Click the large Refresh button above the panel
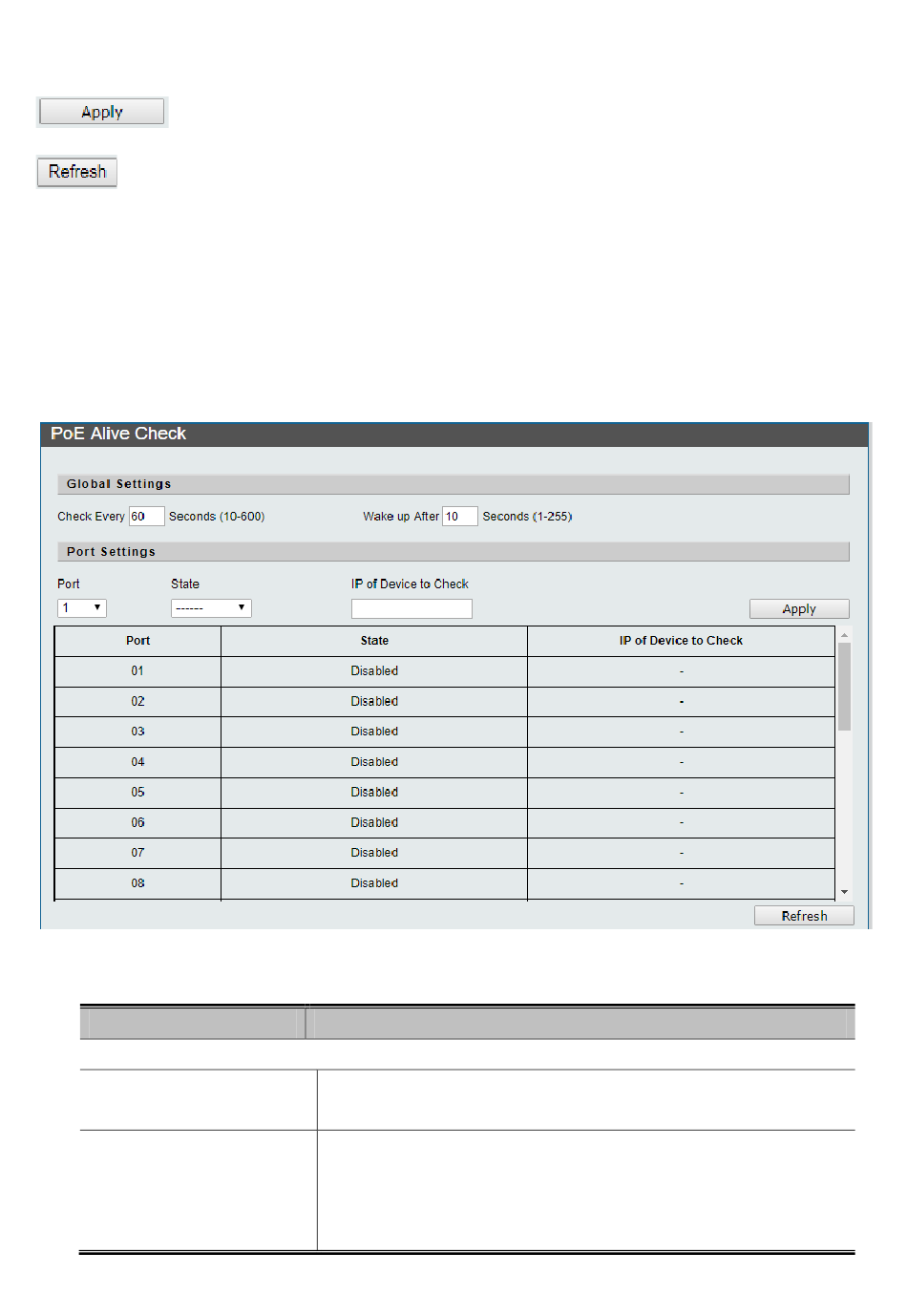 (77, 172)
